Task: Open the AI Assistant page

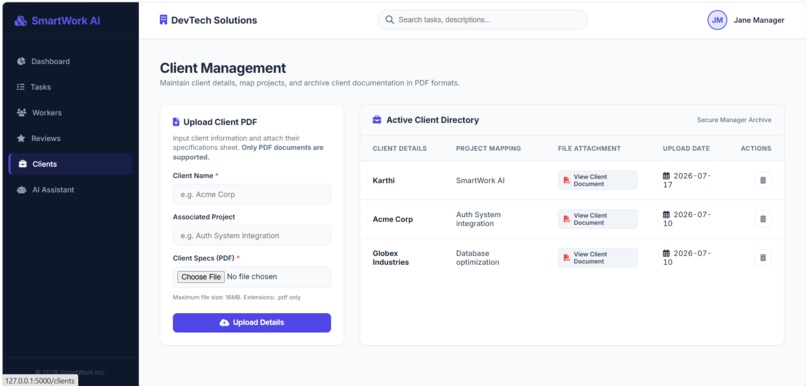Action: 70,190
